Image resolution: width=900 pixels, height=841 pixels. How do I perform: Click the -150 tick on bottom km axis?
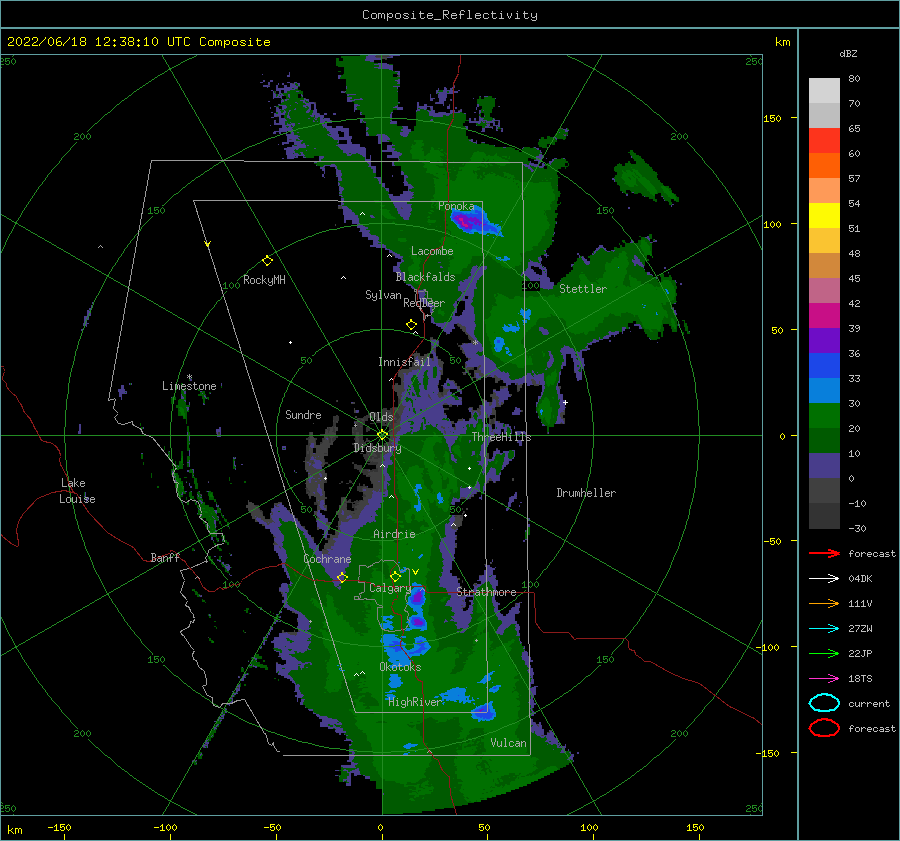pos(59,827)
